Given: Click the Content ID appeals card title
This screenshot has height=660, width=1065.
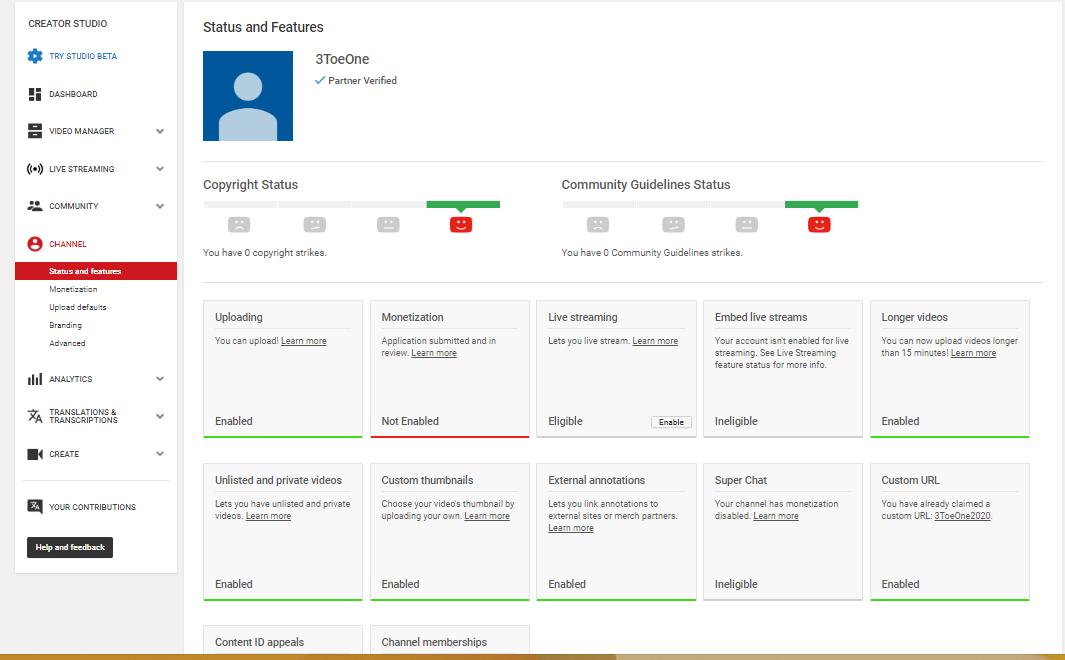Looking at the screenshot, I should (259, 642).
